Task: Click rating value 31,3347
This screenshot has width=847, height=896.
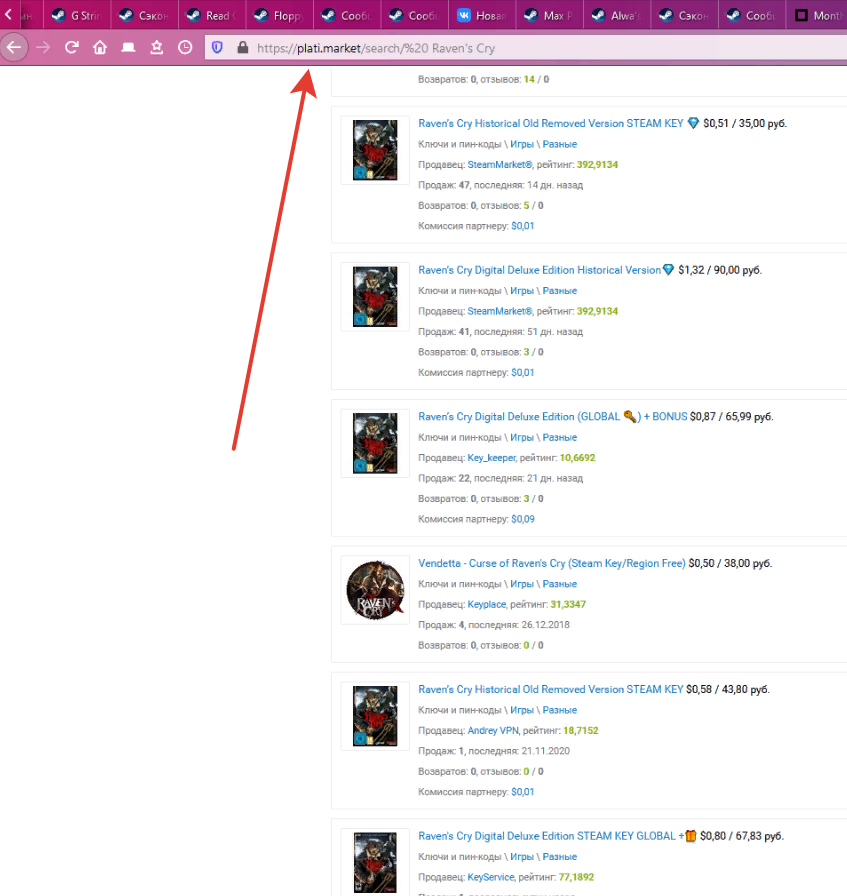Action: pos(568,604)
